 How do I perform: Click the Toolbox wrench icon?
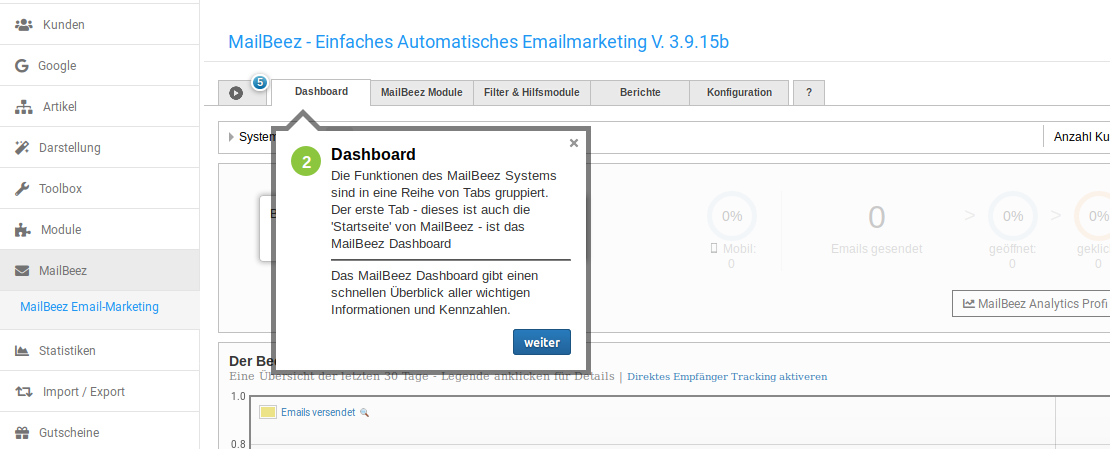click(x=22, y=189)
